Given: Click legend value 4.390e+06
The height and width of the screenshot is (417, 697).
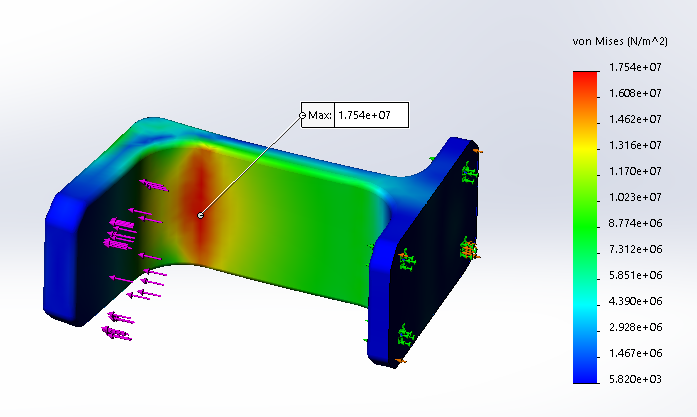Looking at the screenshot, I should (635, 301).
